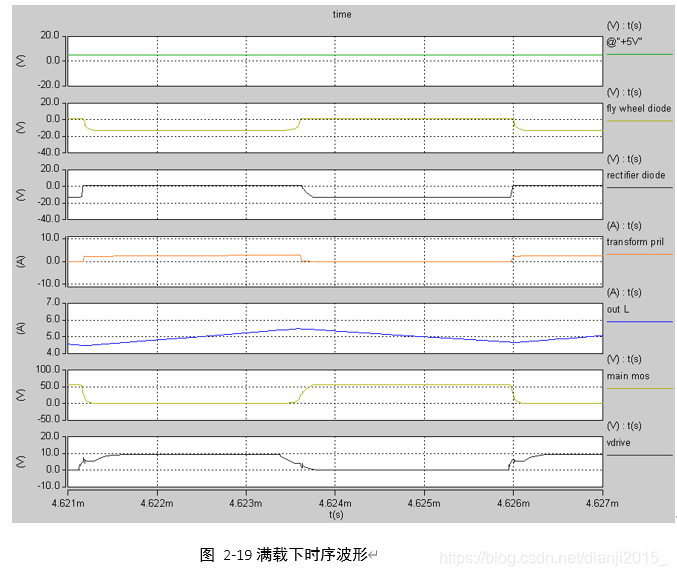
Task: Click the 'time' title at top
Action: [342, 14]
